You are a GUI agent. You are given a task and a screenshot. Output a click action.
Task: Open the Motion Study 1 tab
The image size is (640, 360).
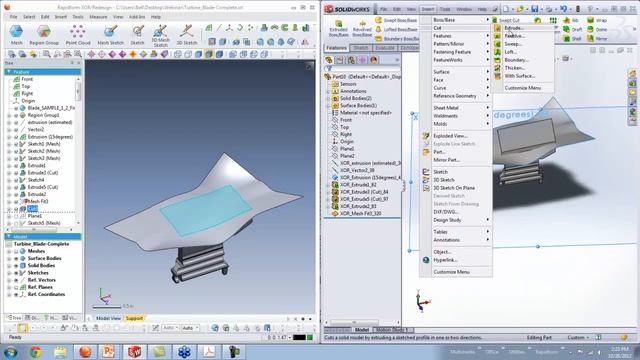coord(392,330)
